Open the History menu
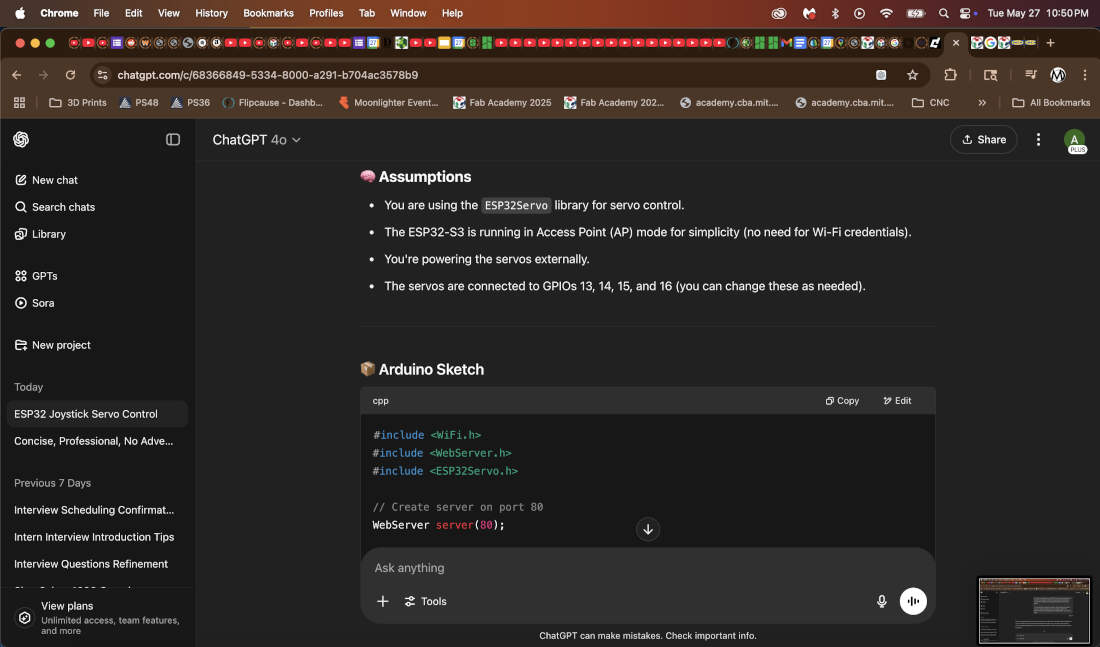The image size is (1100, 647). [211, 13]
